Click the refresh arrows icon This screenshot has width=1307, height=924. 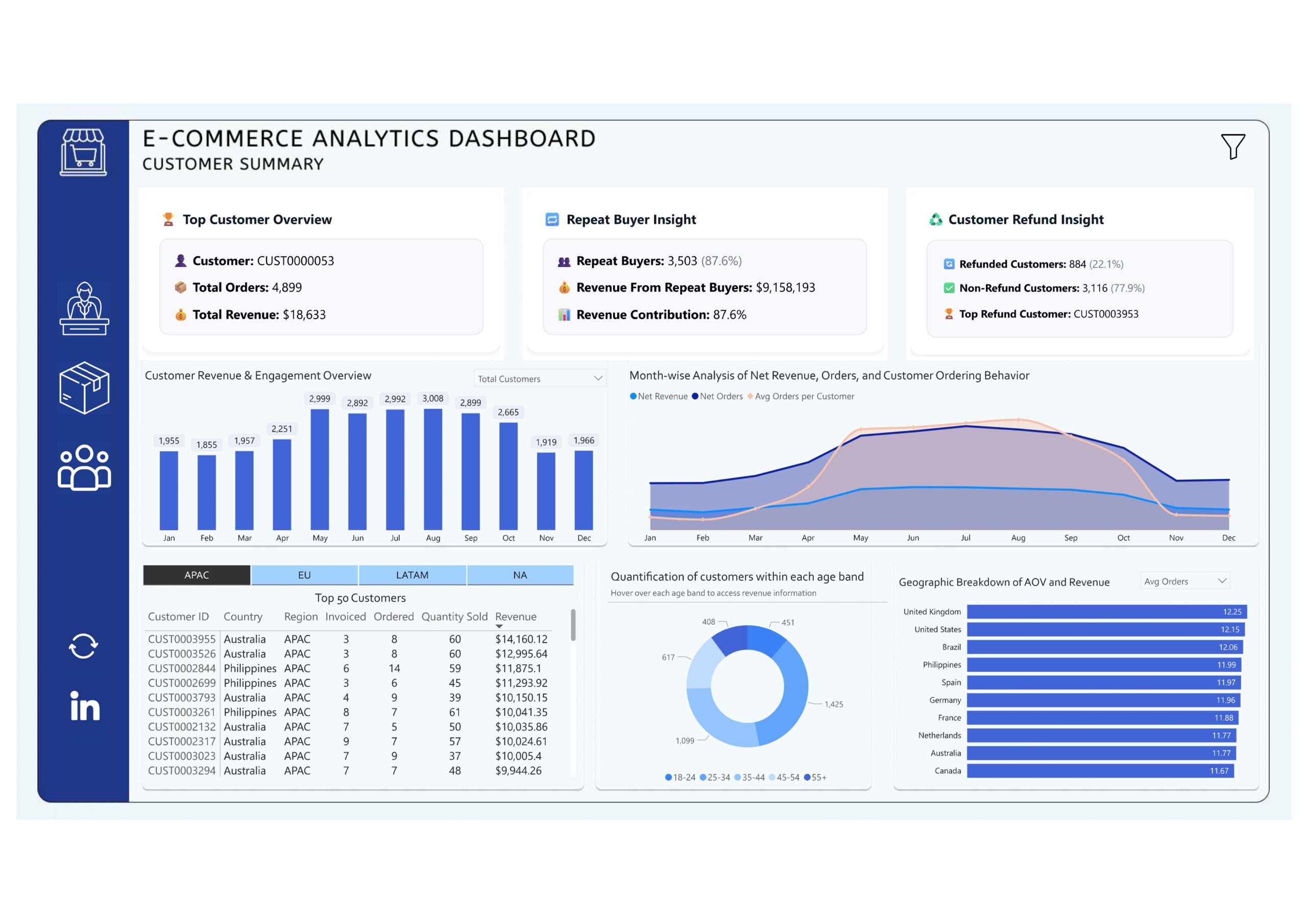click(x=83, y=646)
